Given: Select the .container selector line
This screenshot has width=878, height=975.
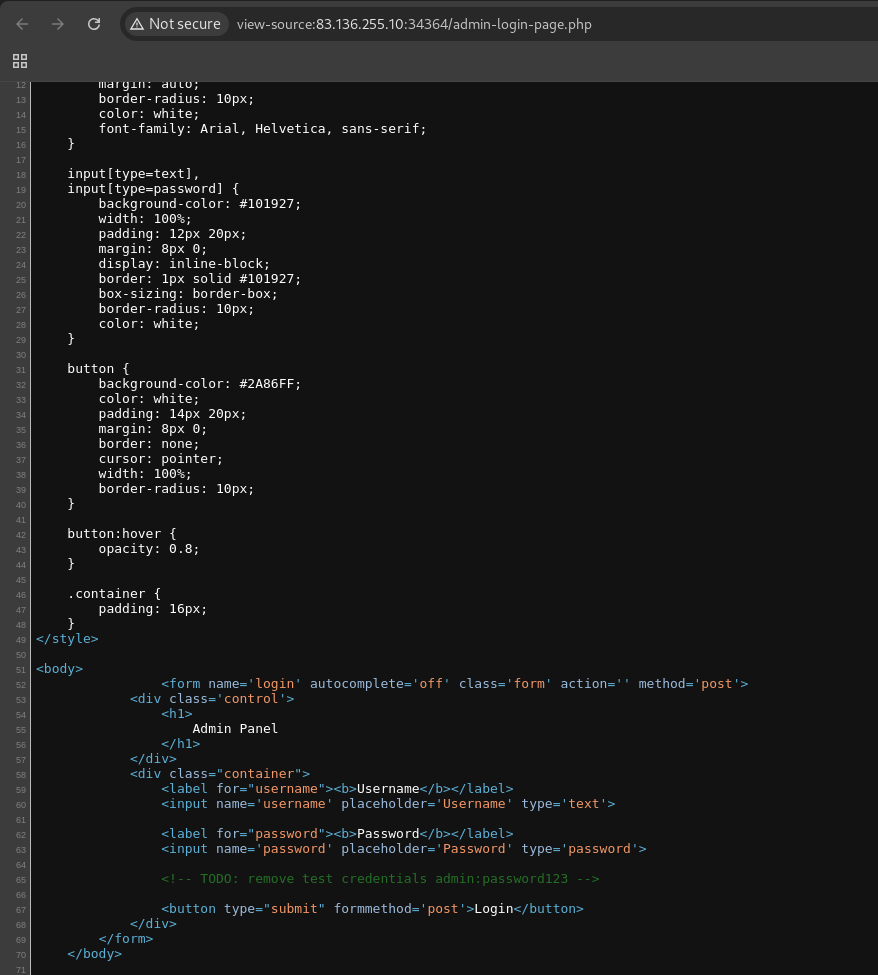Looking at the screenshot, I should click(114, 594).
